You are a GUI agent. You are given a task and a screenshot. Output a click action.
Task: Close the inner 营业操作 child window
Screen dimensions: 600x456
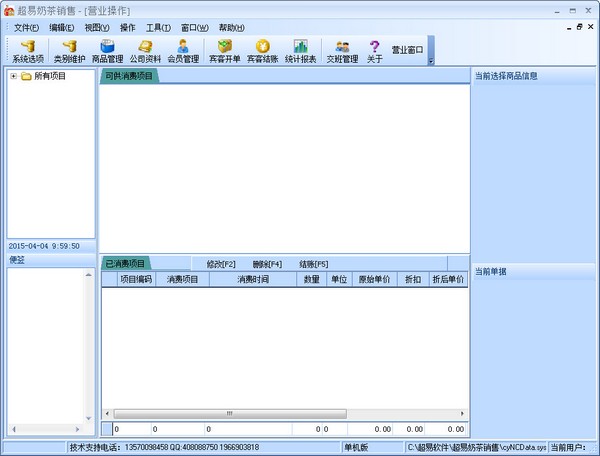[x=590, y=27]
